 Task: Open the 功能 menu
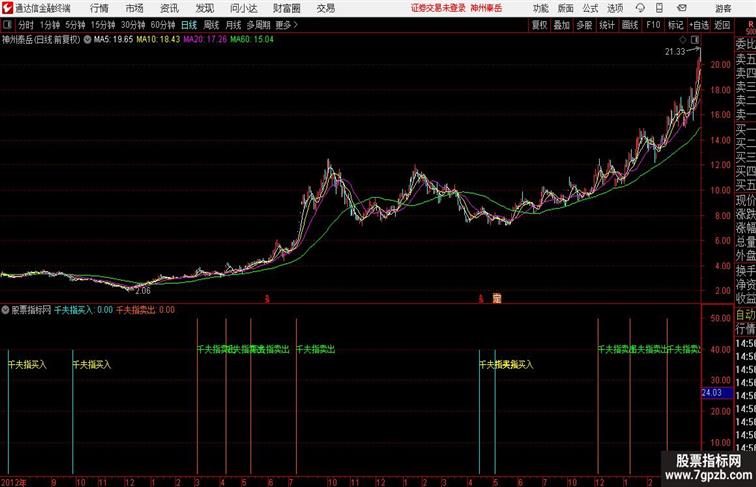click(541, 8)
